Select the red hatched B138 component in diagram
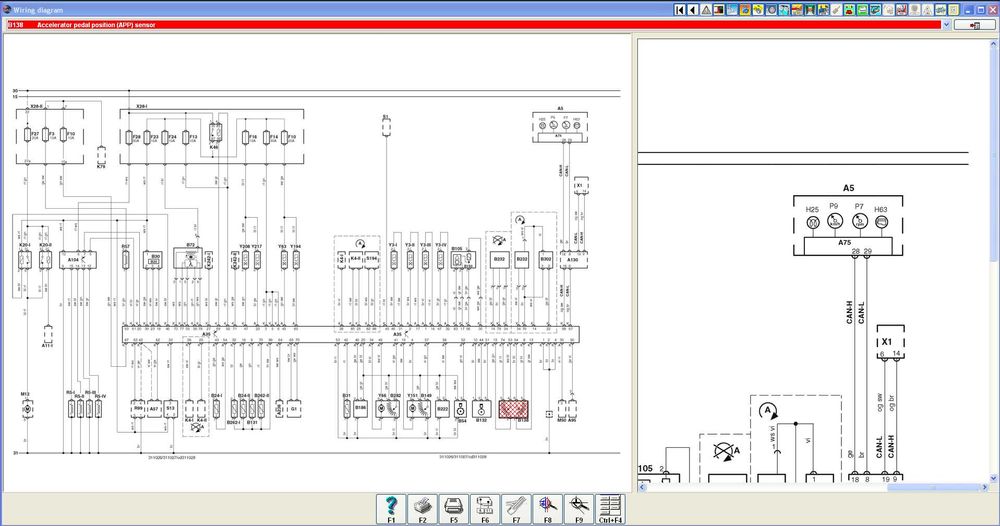The height and width of the screenshot is (526, 1000). point(514,409)
